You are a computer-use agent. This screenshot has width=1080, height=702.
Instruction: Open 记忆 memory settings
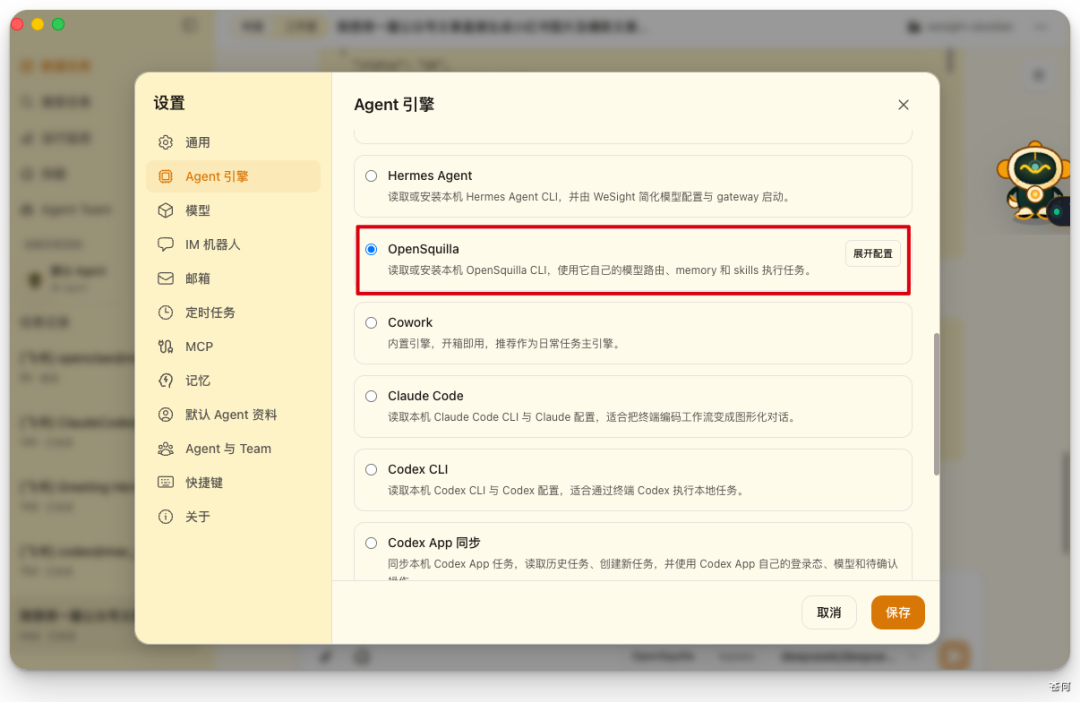(x=233, y=380)
